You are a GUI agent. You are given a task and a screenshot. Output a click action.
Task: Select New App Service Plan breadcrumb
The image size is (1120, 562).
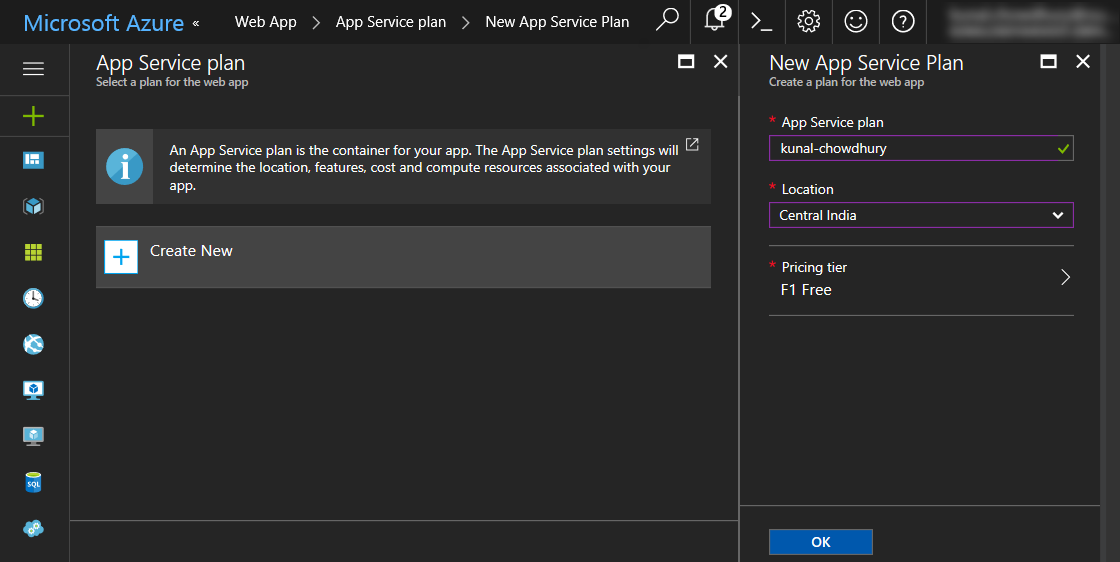pyautogui.click(x=557, y=22)
